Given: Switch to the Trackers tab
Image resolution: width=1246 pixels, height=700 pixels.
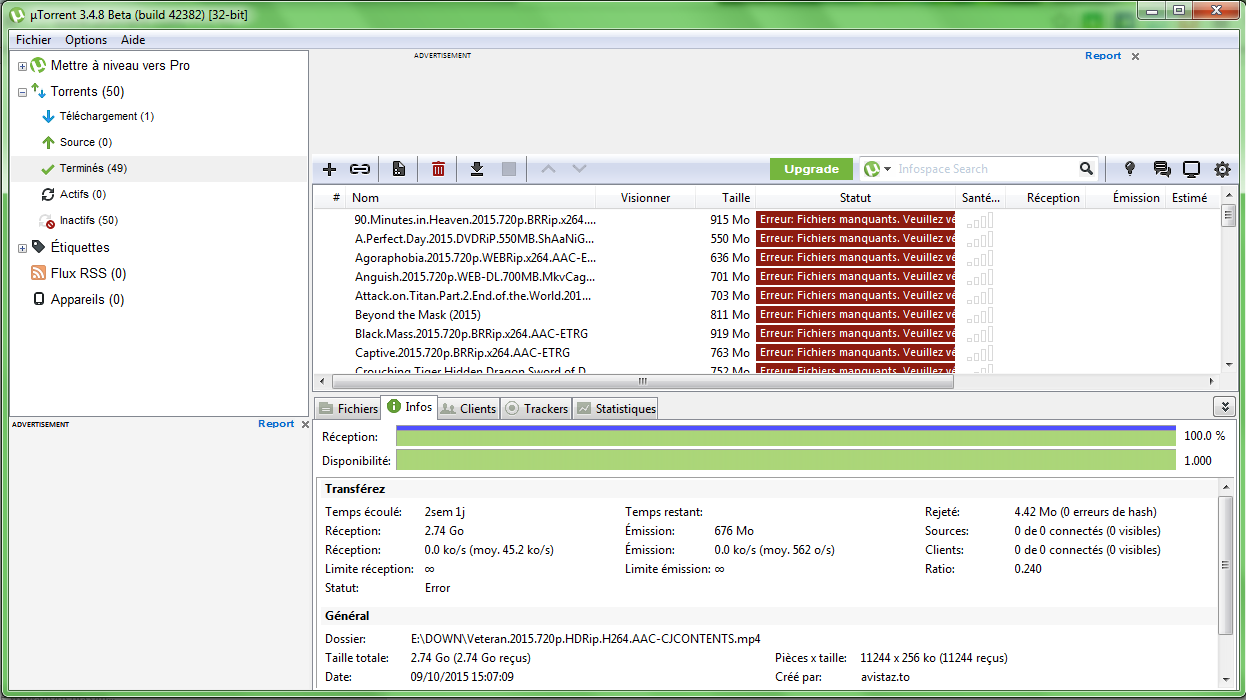Looking at the screenshot, I should click(535, 408).
